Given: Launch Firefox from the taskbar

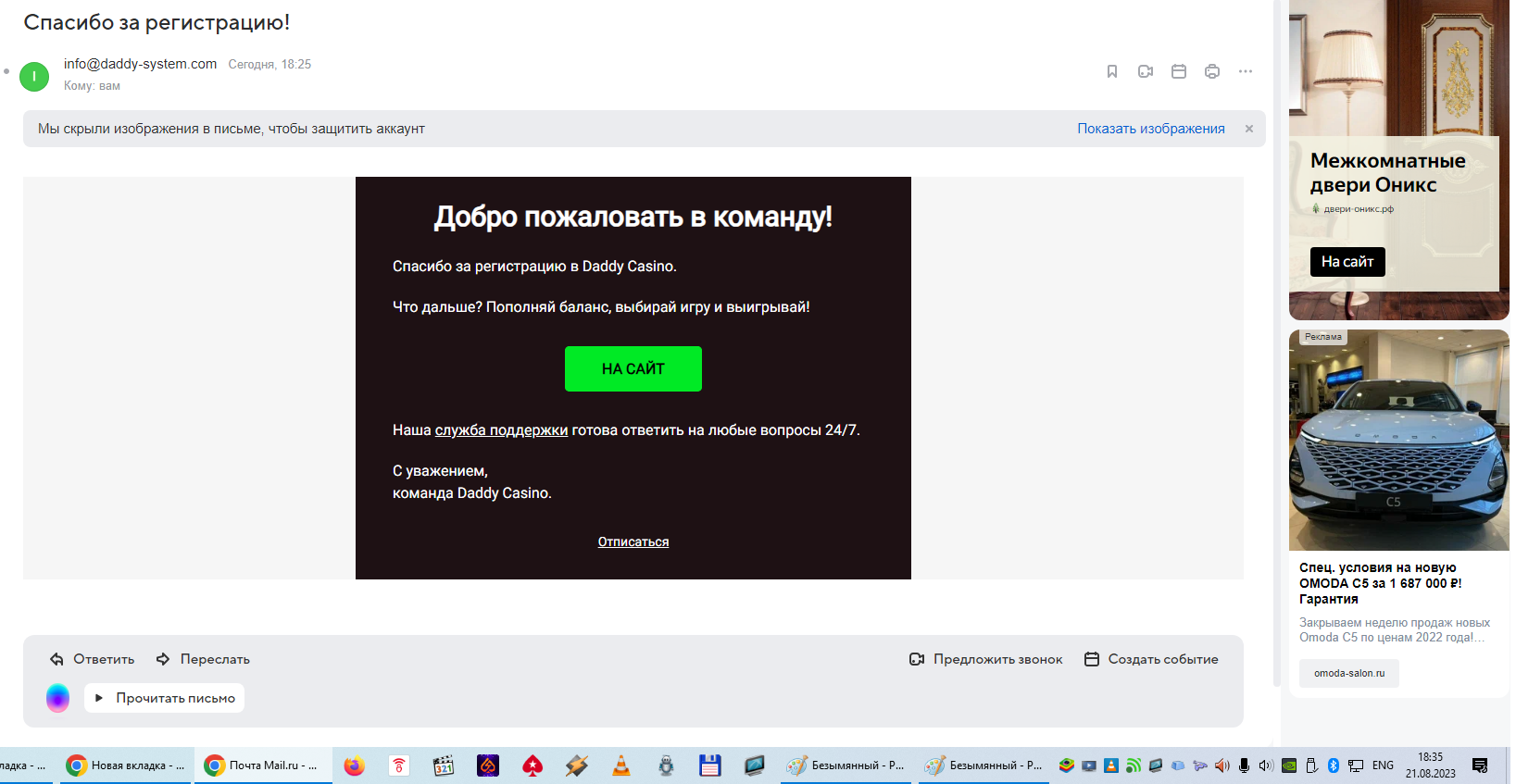Looking at the screenshot, I should point(354,765).
